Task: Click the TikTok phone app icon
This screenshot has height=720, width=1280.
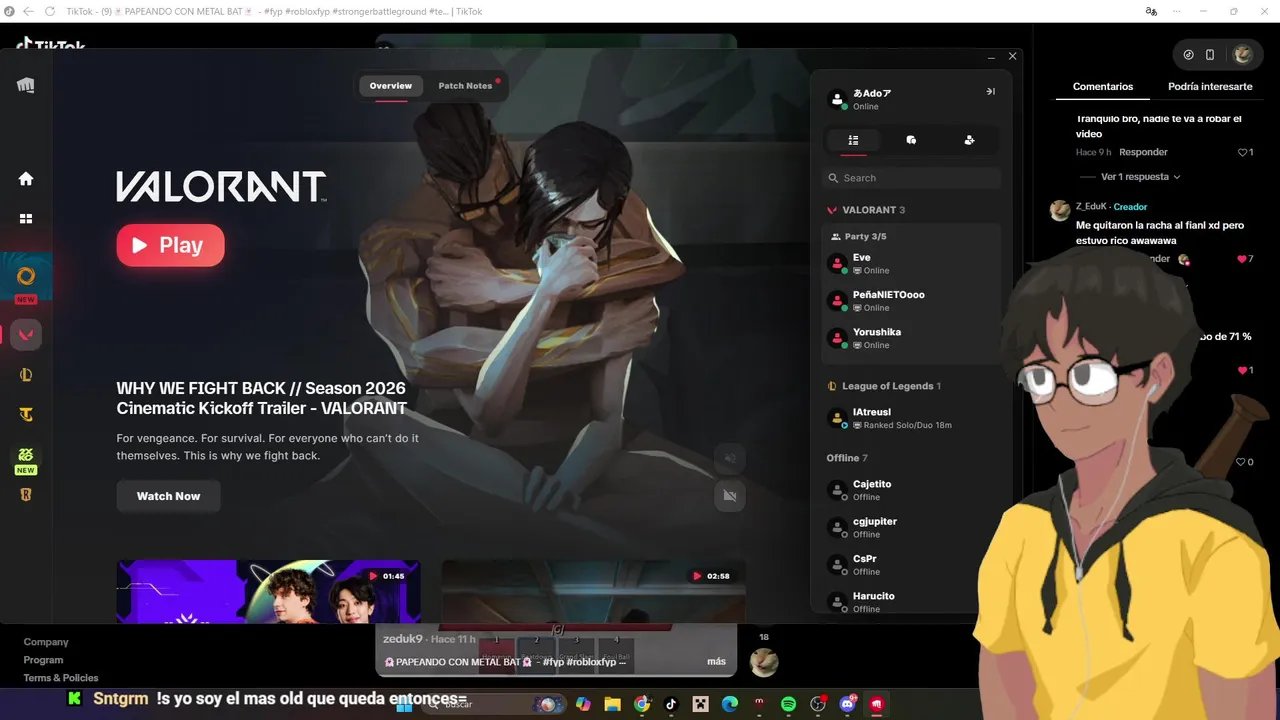Action: (x=1210, y=54)
